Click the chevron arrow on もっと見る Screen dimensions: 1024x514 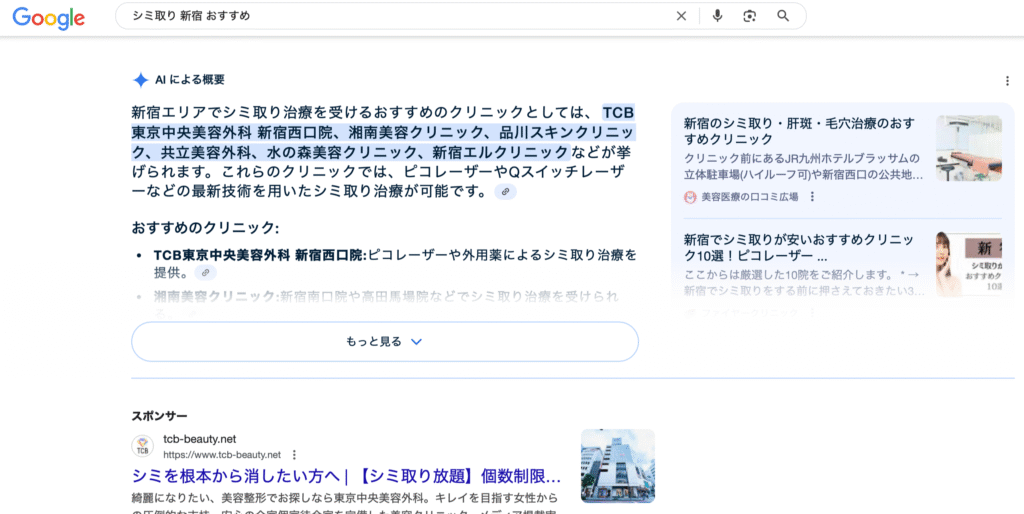(417, 342)
